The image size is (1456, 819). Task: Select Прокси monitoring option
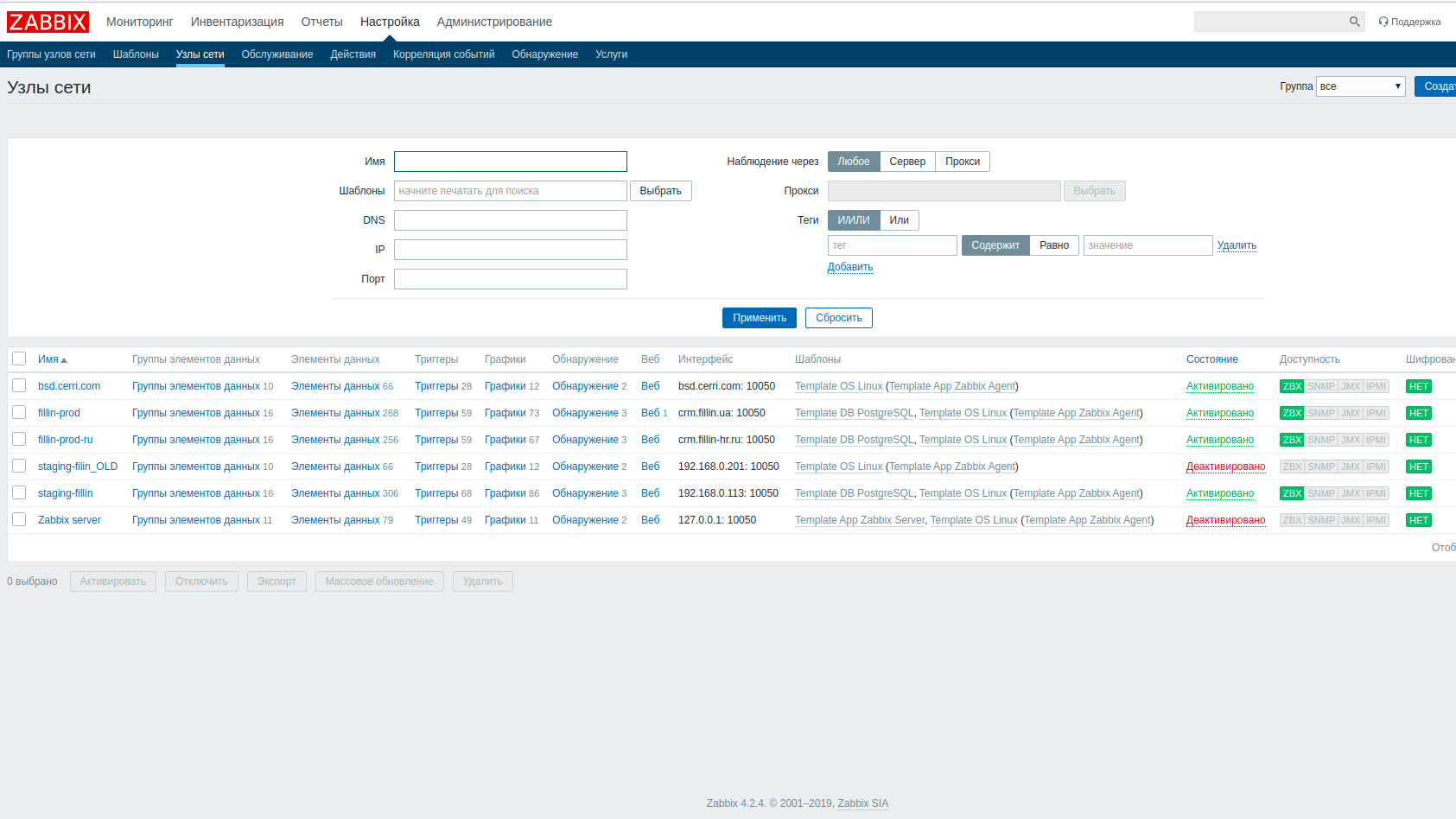pyautogui.click(x=963, y=162)
